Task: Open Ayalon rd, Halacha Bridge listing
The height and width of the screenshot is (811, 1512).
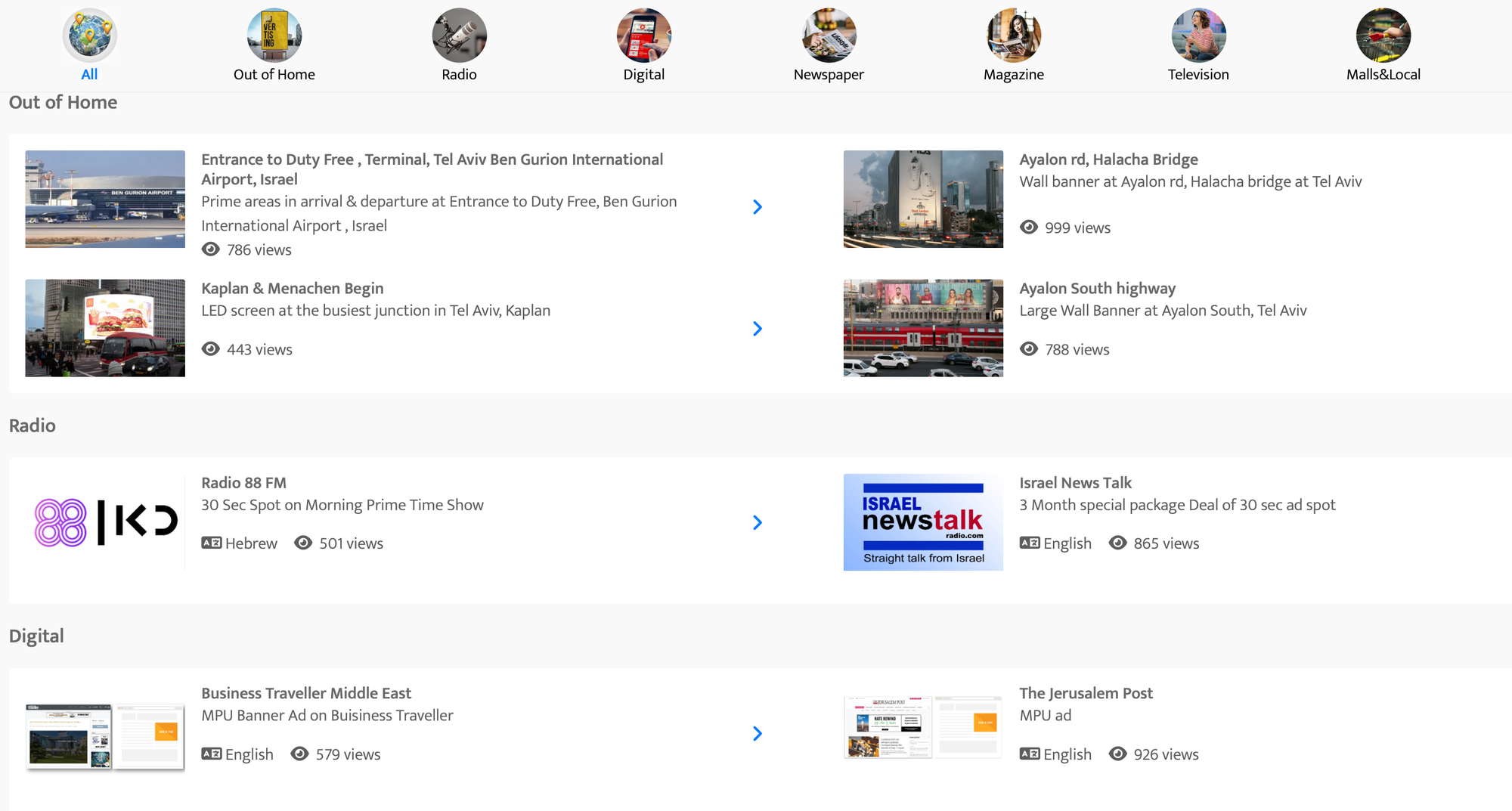Action: [1108, 159]
